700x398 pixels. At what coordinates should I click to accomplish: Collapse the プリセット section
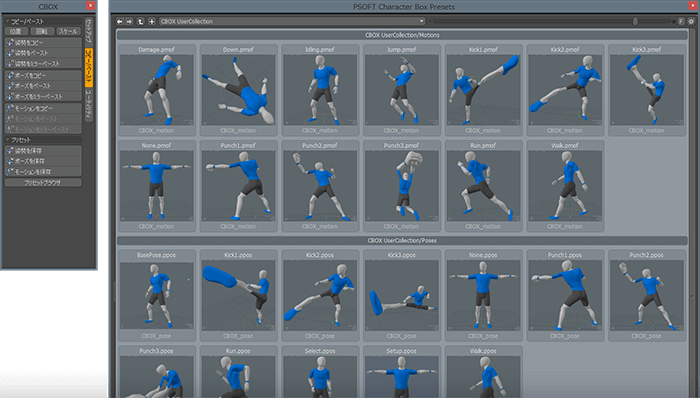(43, 140)
